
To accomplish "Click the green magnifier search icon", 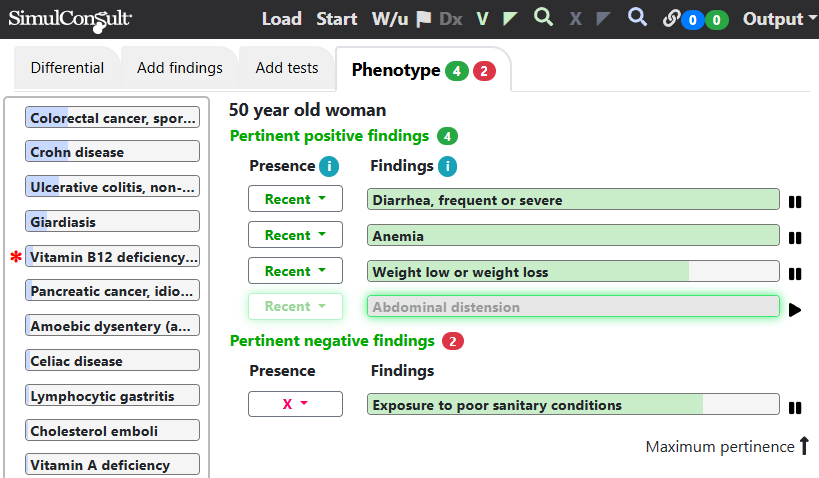I will (x=543, y=18).
